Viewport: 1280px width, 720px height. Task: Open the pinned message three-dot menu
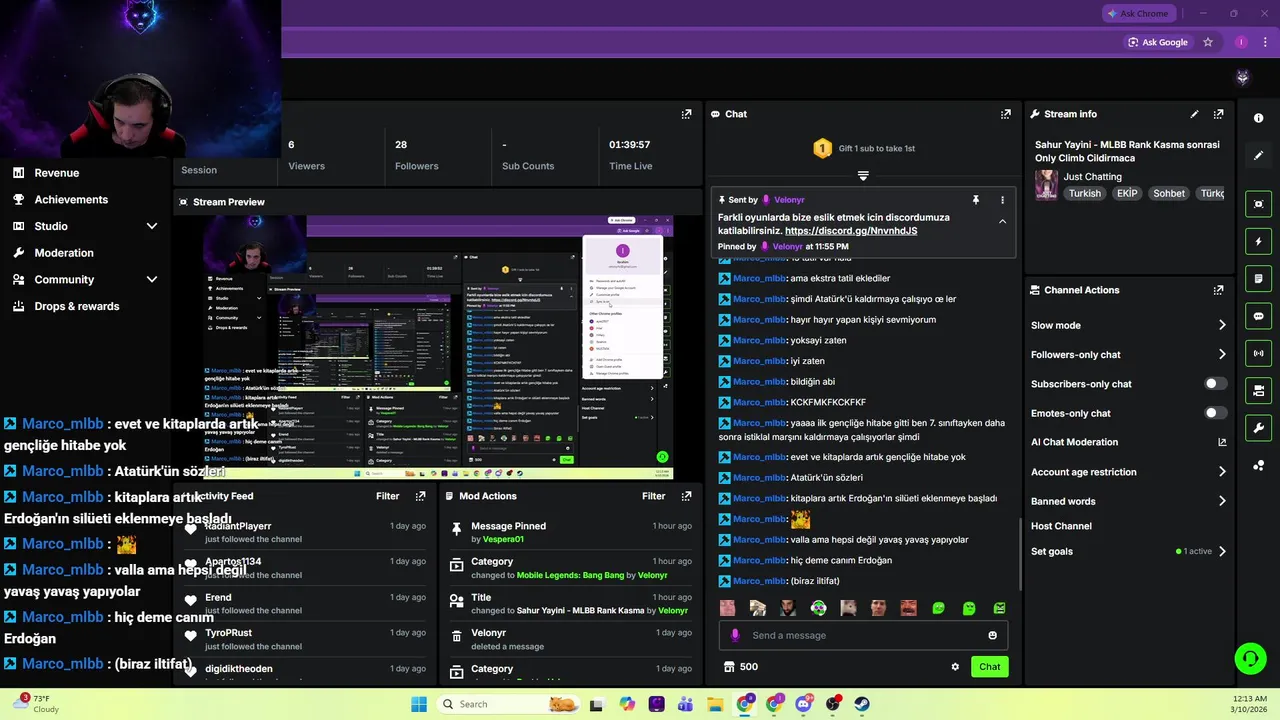pyautogui.click(x=1002, y=200)
